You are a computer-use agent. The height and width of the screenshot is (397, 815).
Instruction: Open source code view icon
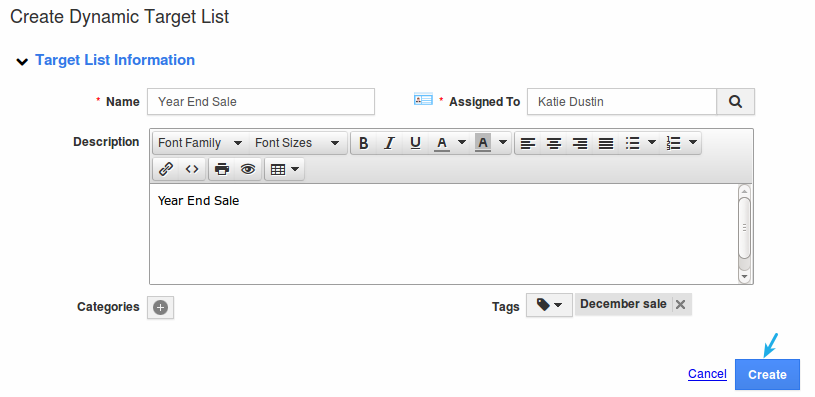(192, 169)
